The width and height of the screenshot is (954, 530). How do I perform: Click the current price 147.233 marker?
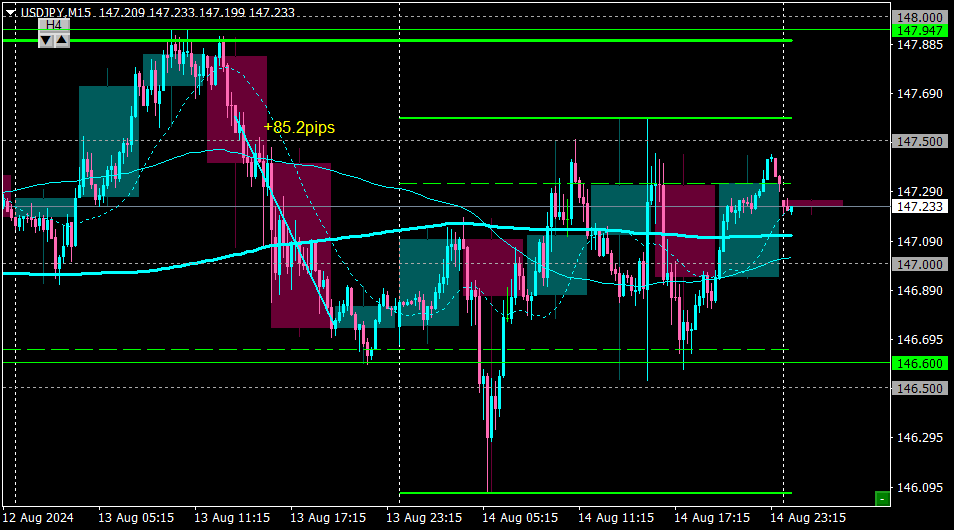(x=920, y=207)
